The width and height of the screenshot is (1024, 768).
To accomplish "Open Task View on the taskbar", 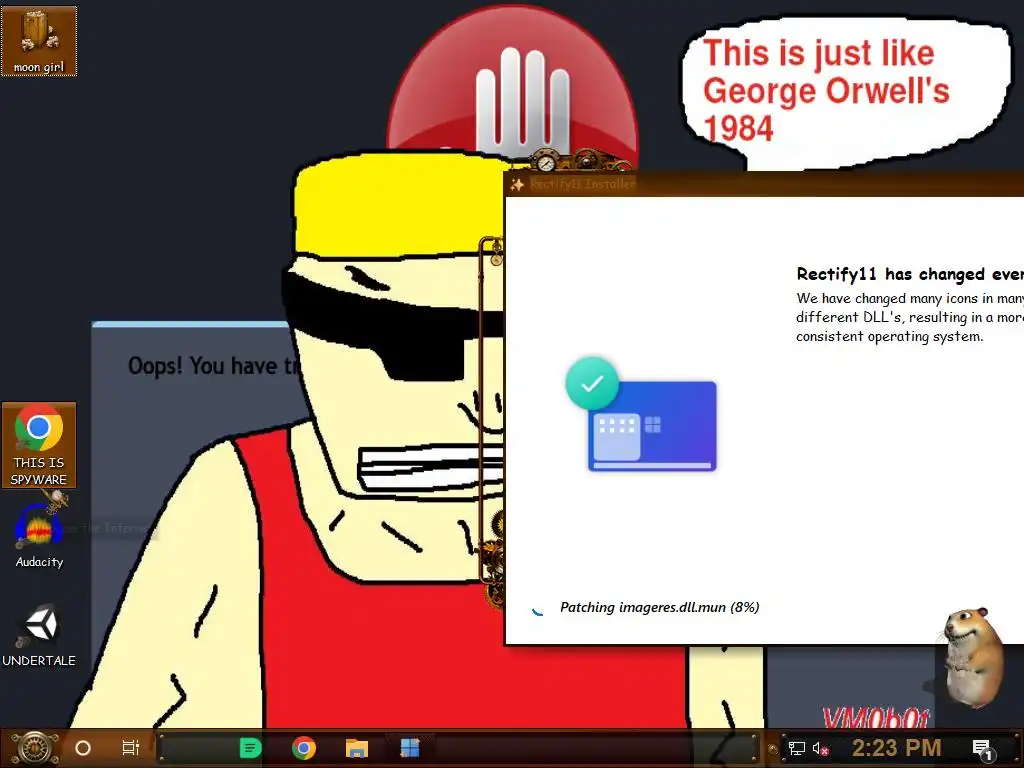I will pyautogui.click(x=131, y=748).
